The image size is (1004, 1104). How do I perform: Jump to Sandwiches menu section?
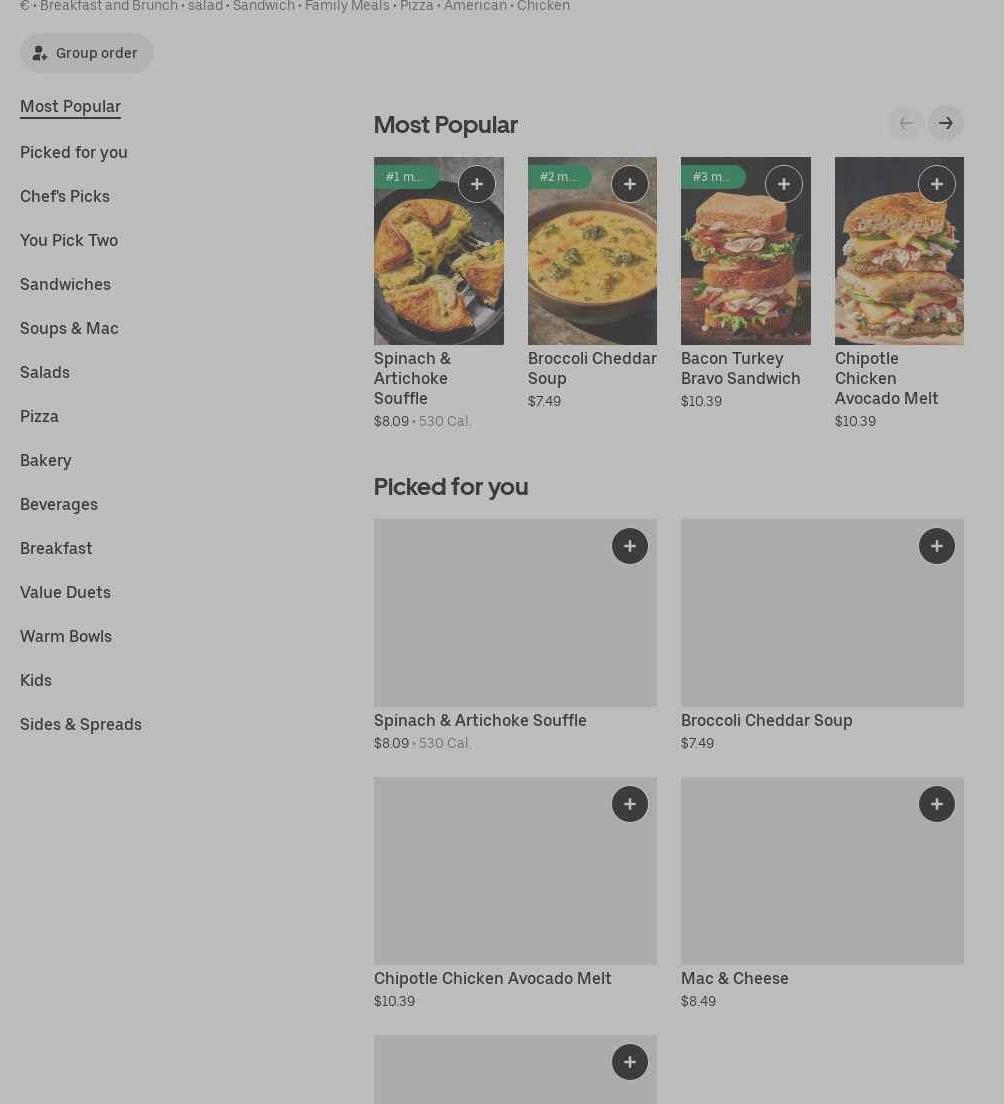click(x=65, y=284)
